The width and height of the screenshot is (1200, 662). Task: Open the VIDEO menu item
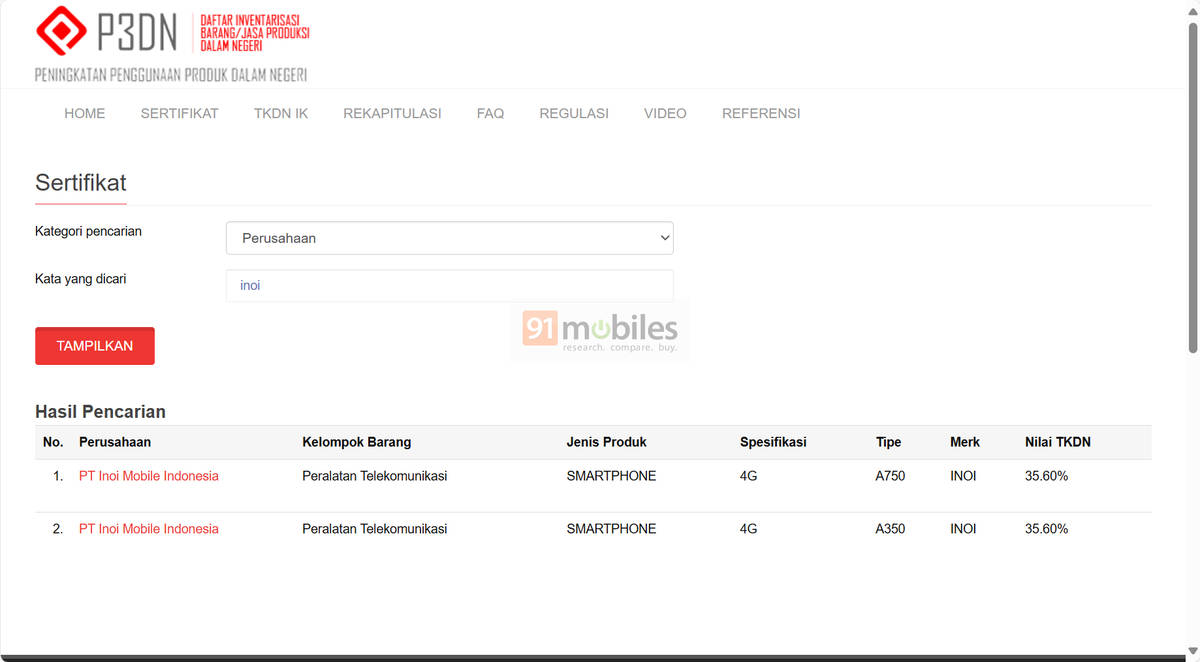(665, 114)
